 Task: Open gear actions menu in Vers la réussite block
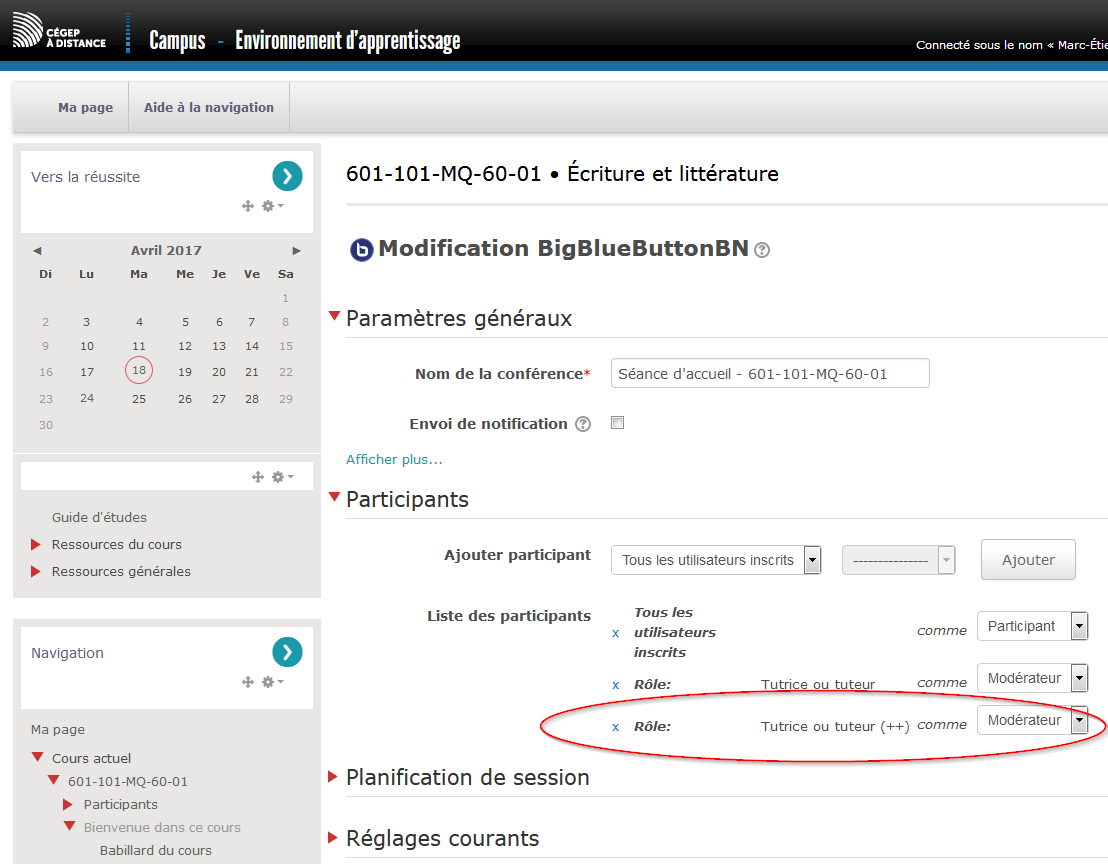click(x=271, y=206)
